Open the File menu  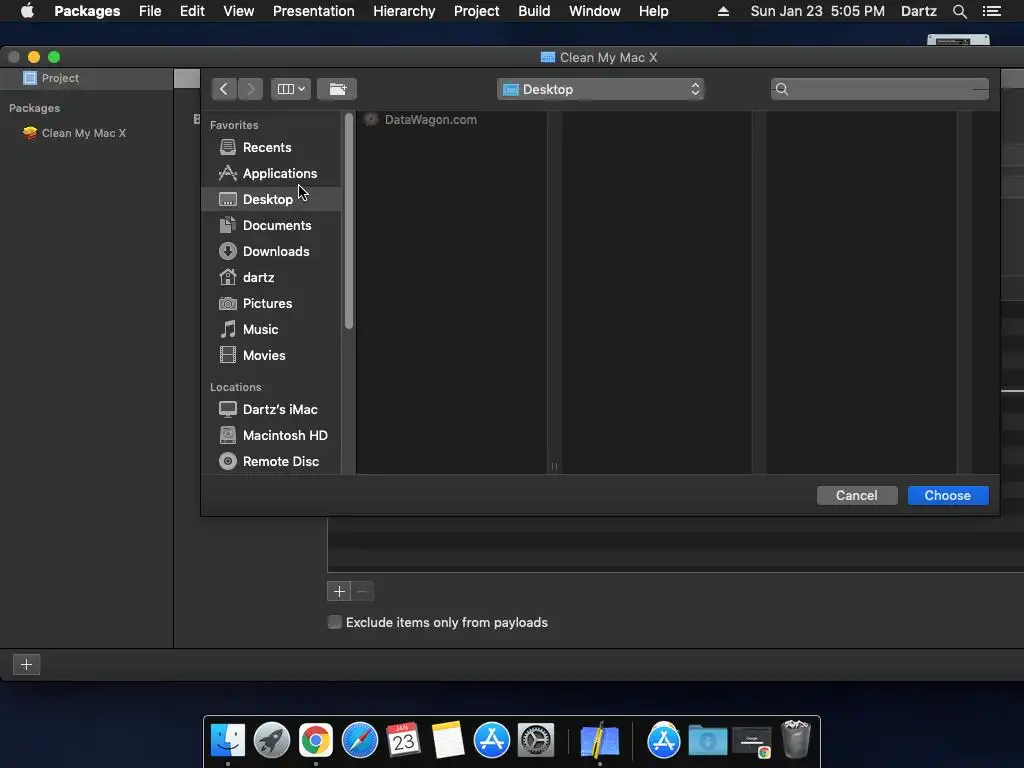point(150,11)
